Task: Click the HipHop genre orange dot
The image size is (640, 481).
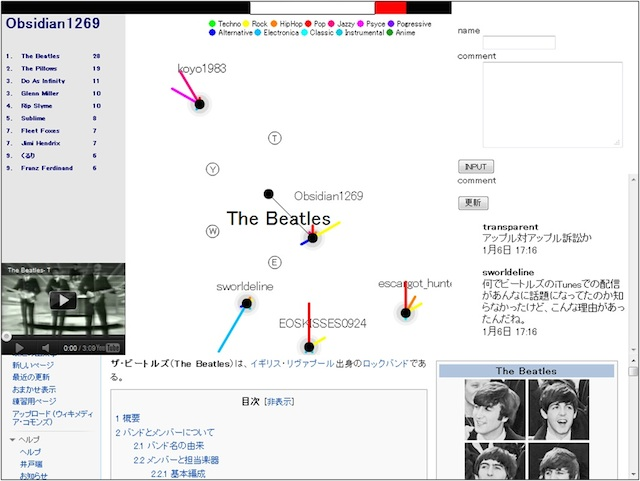Action: click(274, 24)
